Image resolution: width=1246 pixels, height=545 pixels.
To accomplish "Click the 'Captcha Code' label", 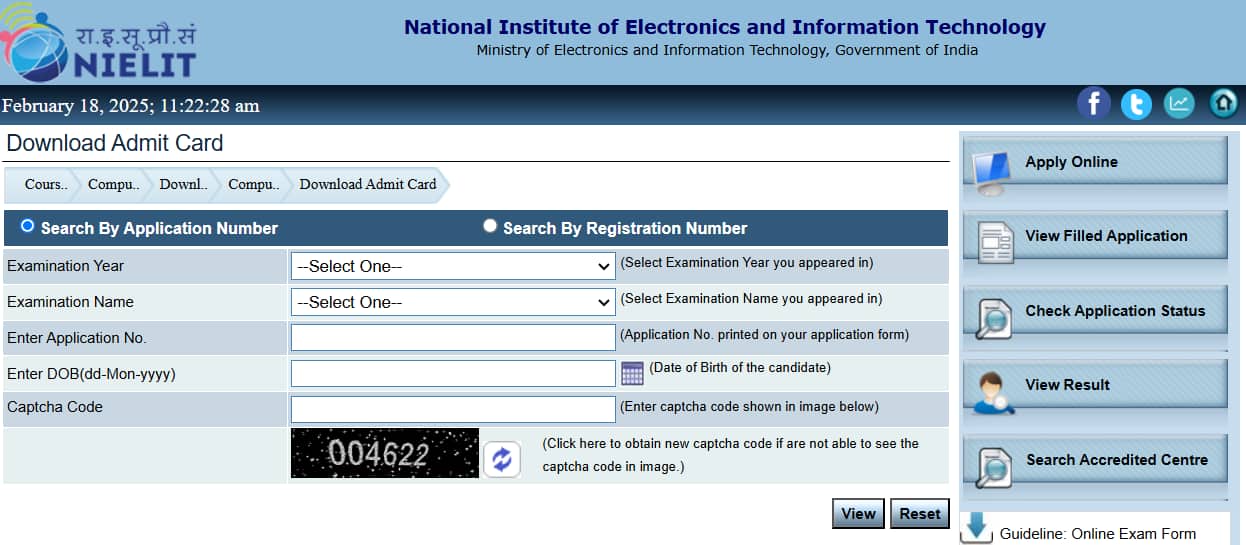I will (55, 407).
